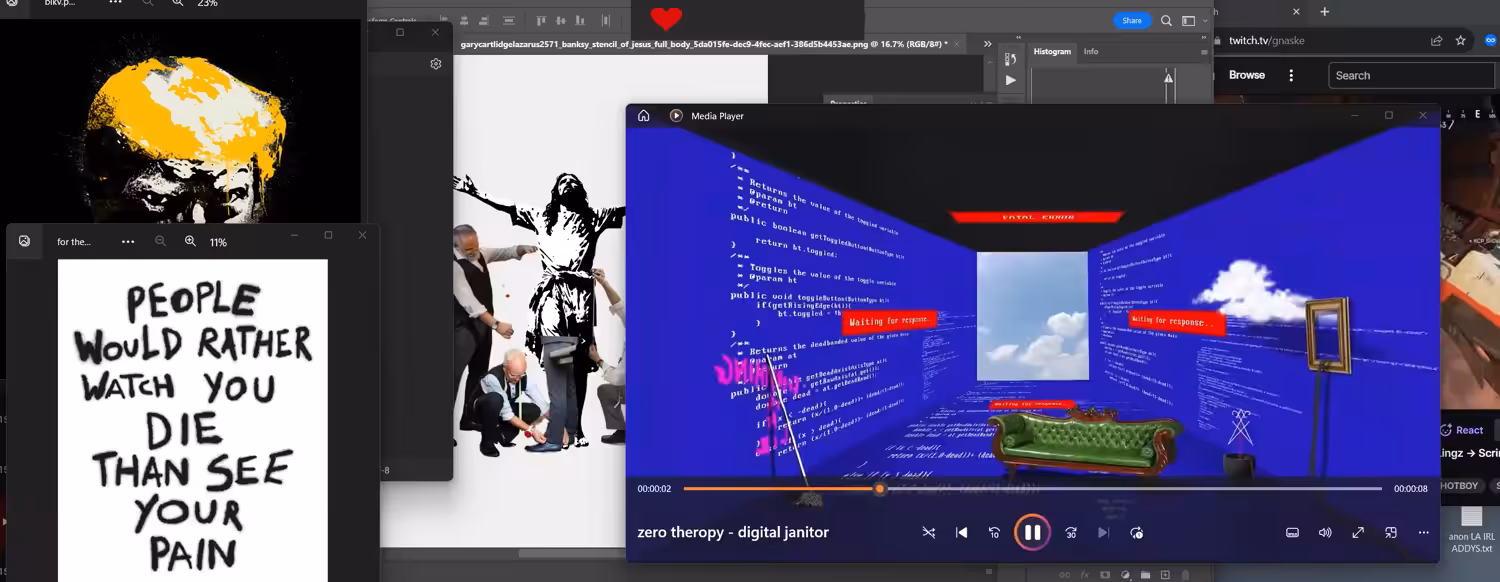The height and width of the screenshot is (582, 1500).
Task: Switch Media Player to mini player
Action: [x=1391, y=533]
